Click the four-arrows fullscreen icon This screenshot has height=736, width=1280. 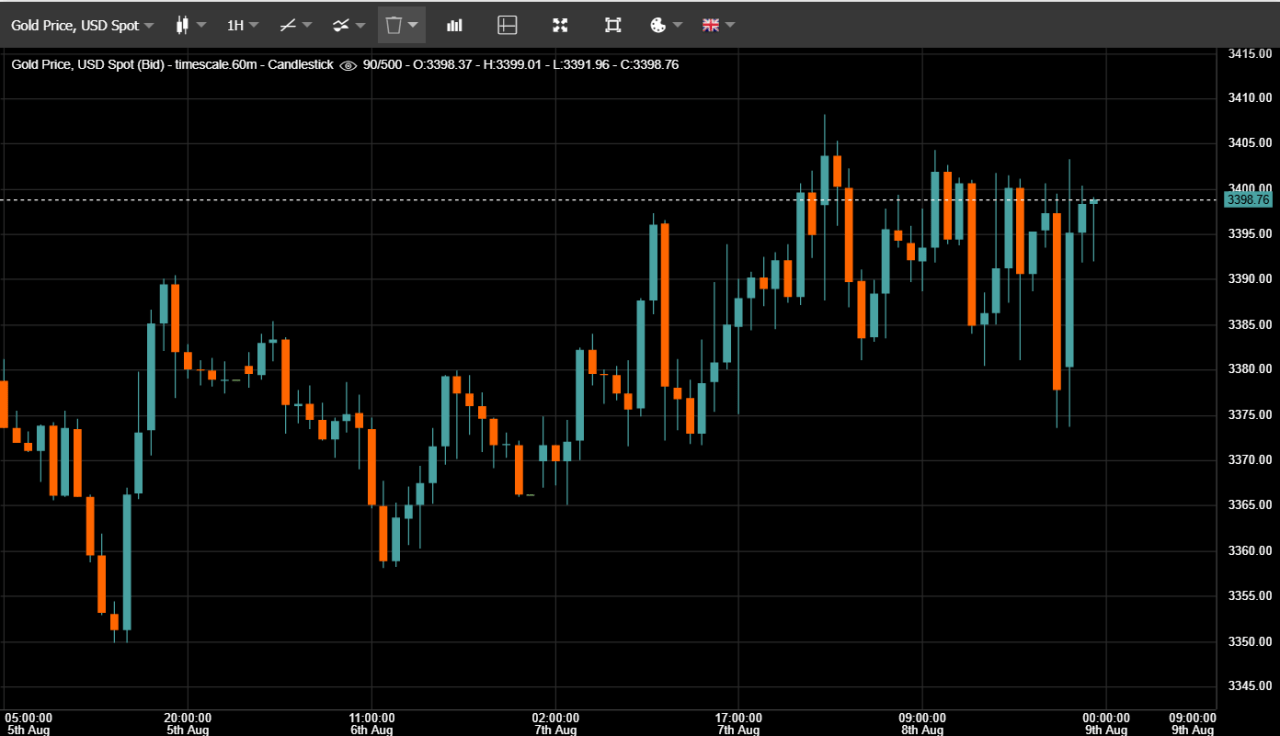[560, 25]
